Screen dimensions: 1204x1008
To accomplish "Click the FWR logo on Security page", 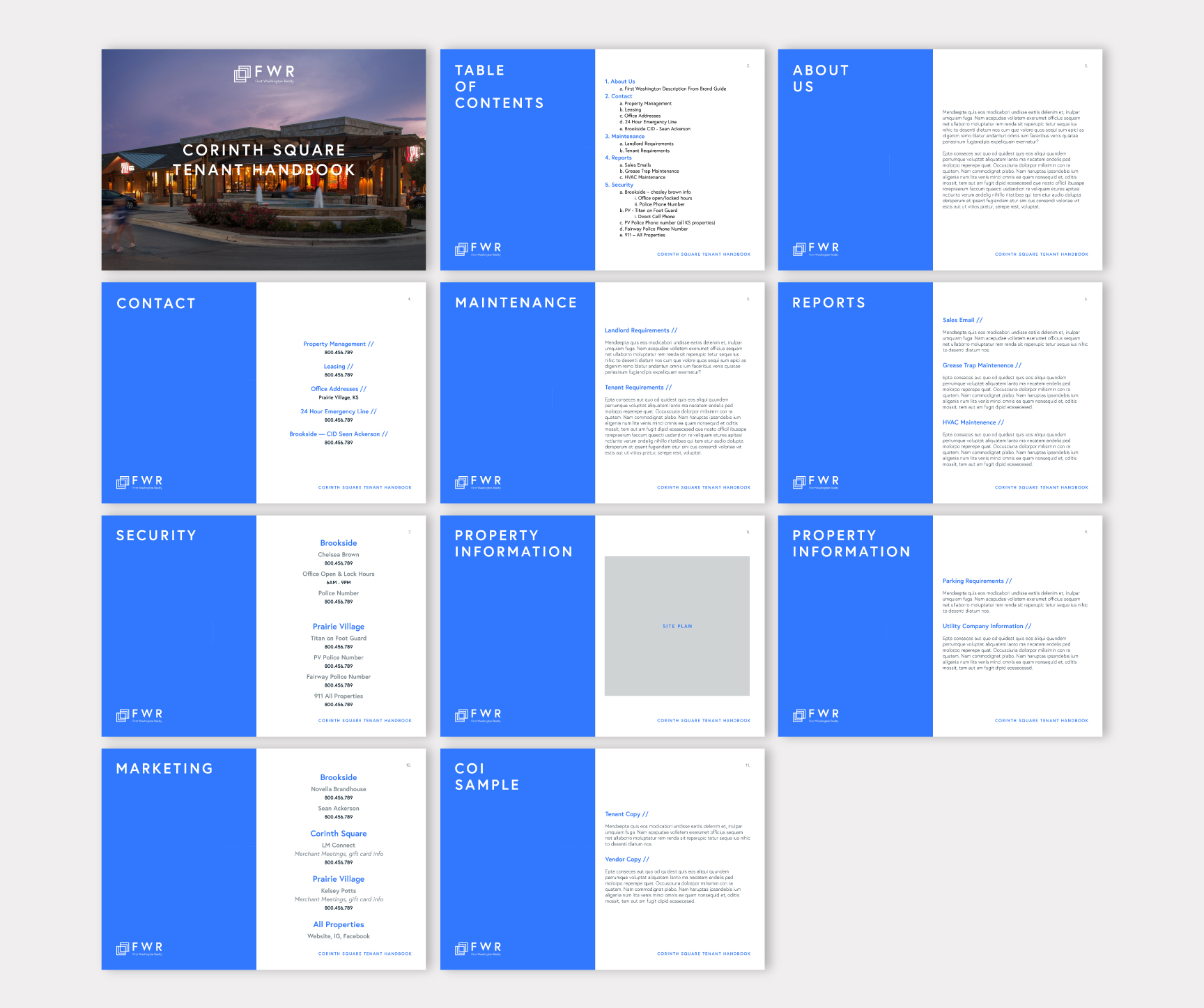I will [139, 715].
